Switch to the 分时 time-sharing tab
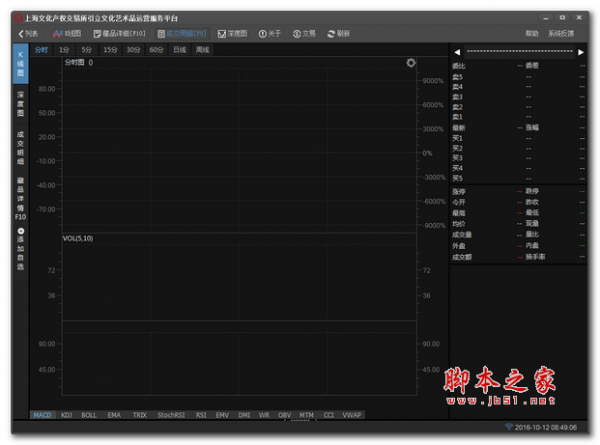Viewport: 600px width, 445px height. click(41, 50)
